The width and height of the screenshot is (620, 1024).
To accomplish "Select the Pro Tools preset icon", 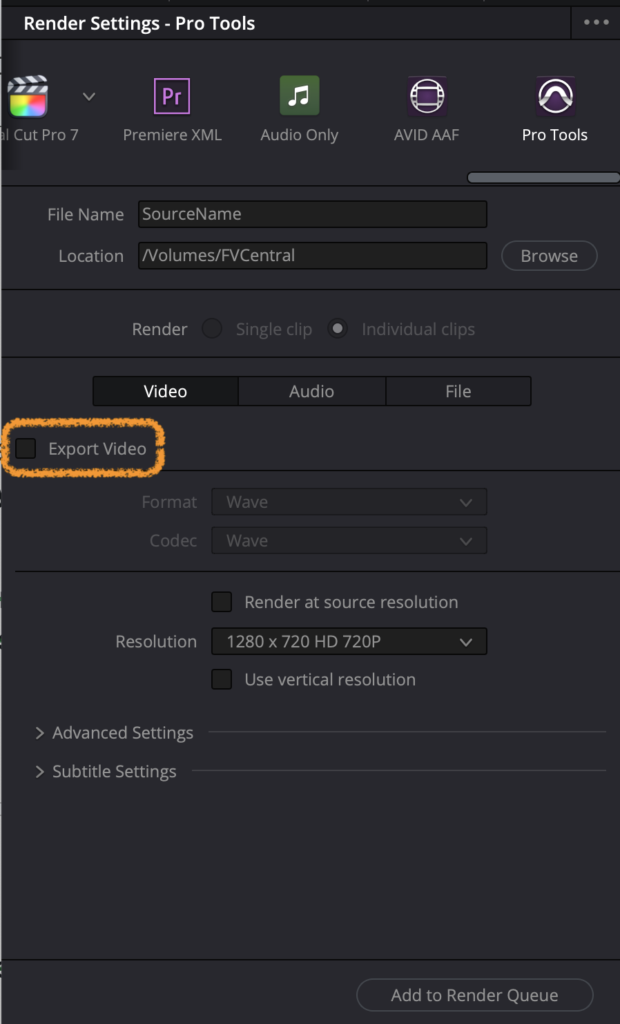I will 555,96.
